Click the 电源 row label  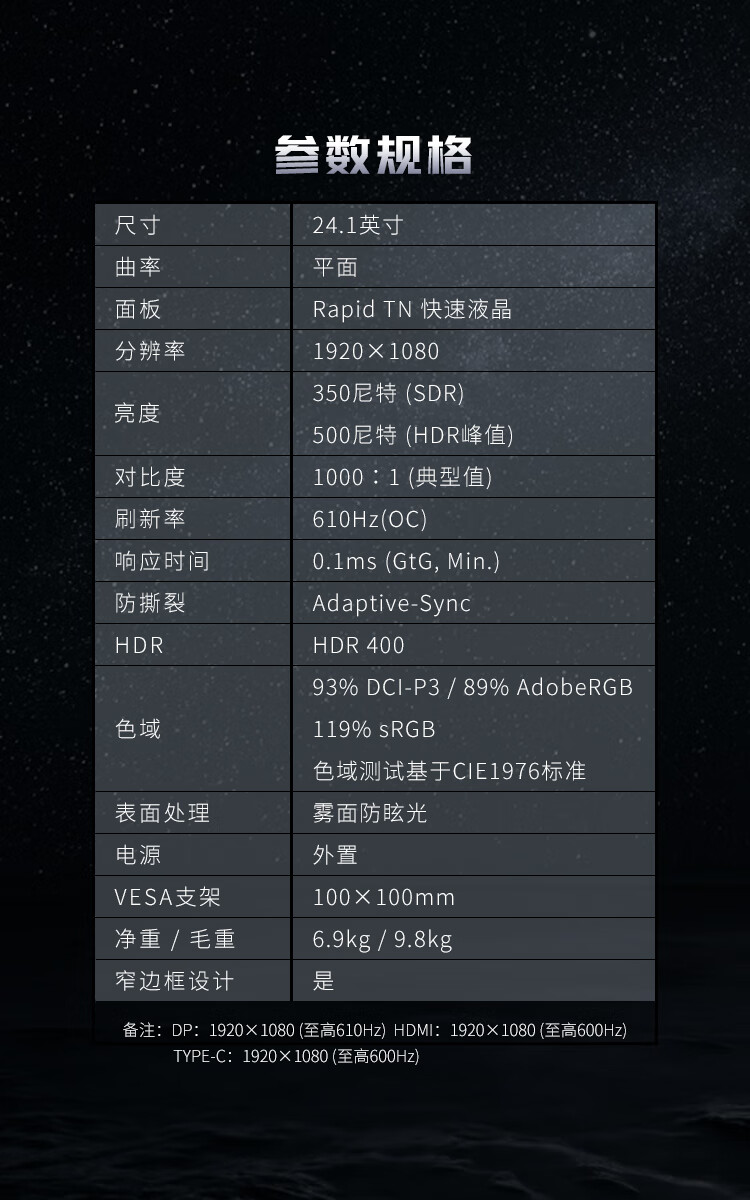[138, 856]
